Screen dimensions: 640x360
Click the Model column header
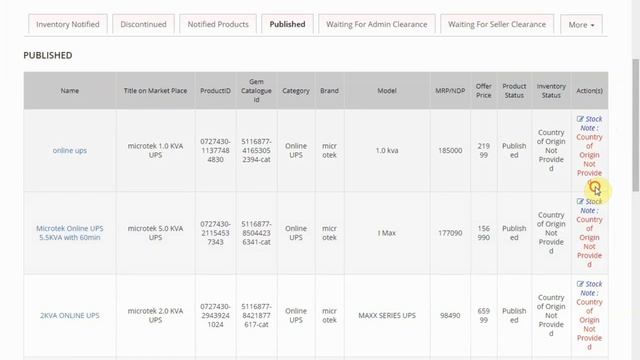click(387, 91)
